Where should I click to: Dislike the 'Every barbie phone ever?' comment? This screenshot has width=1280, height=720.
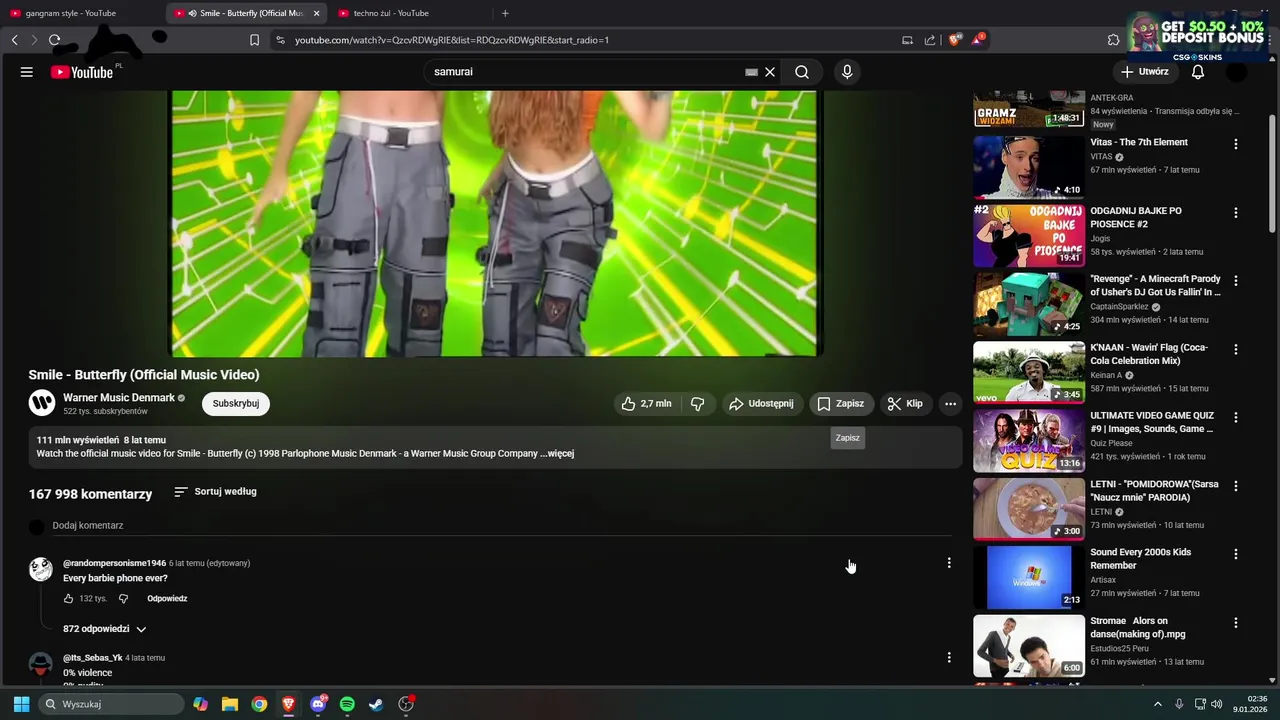click(x=123, y=599)
